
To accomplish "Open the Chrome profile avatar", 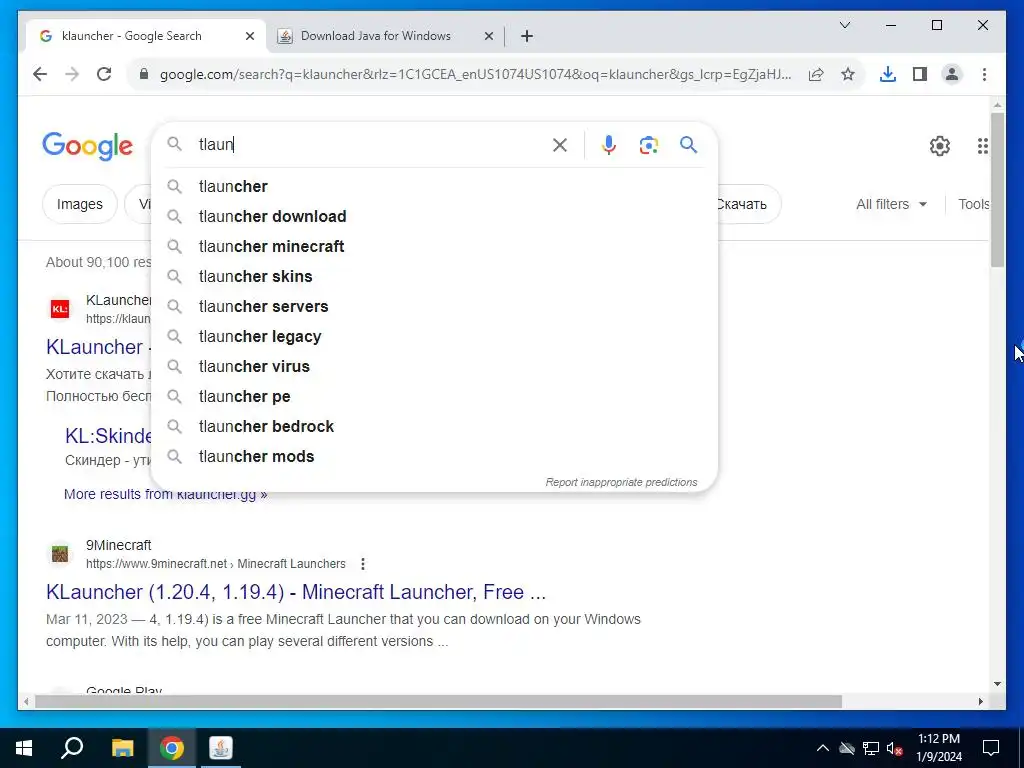I will (x=952, y=74).
